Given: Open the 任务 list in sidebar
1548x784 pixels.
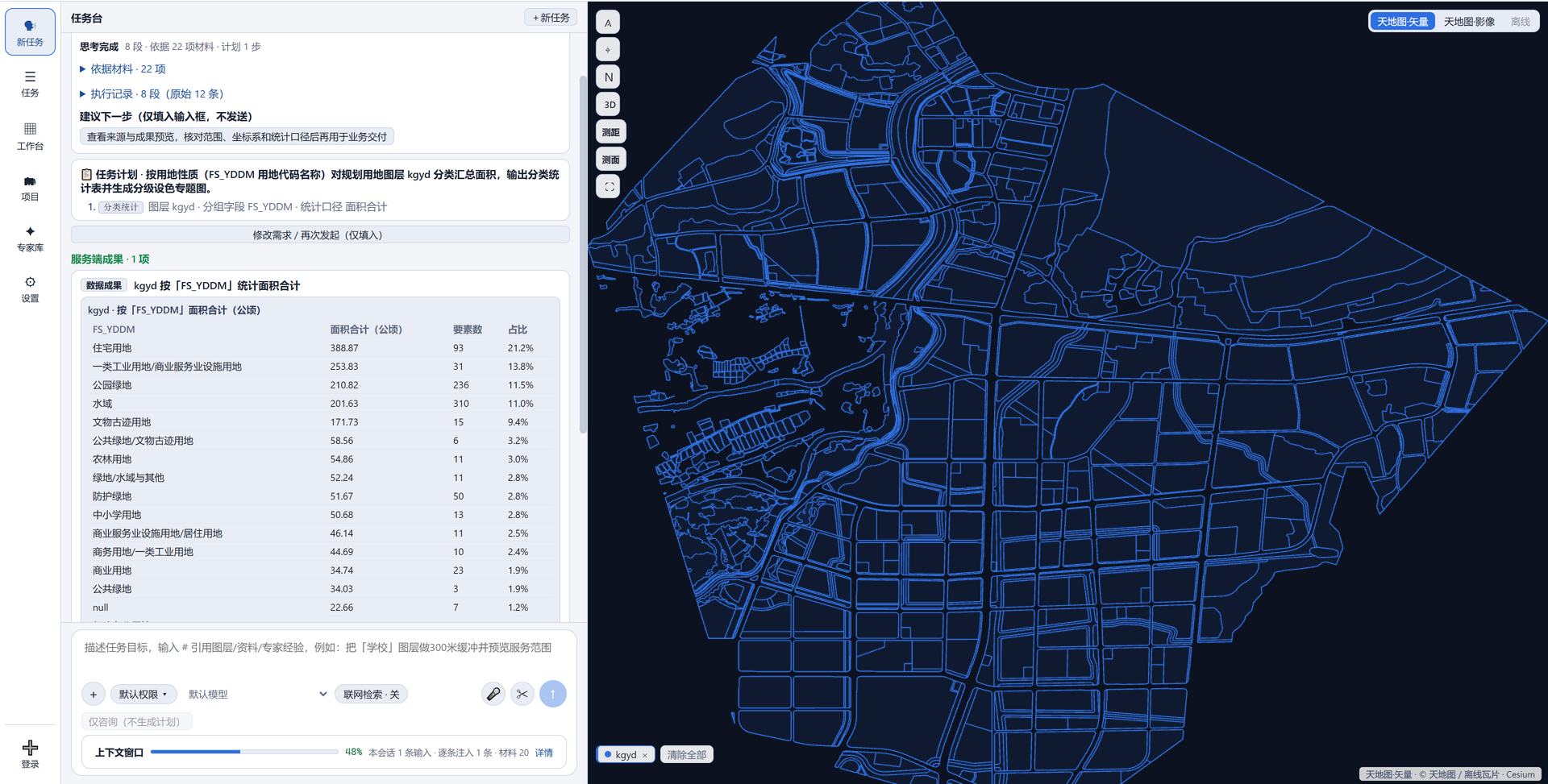Looking at the screenshot, I should [30, 84].
